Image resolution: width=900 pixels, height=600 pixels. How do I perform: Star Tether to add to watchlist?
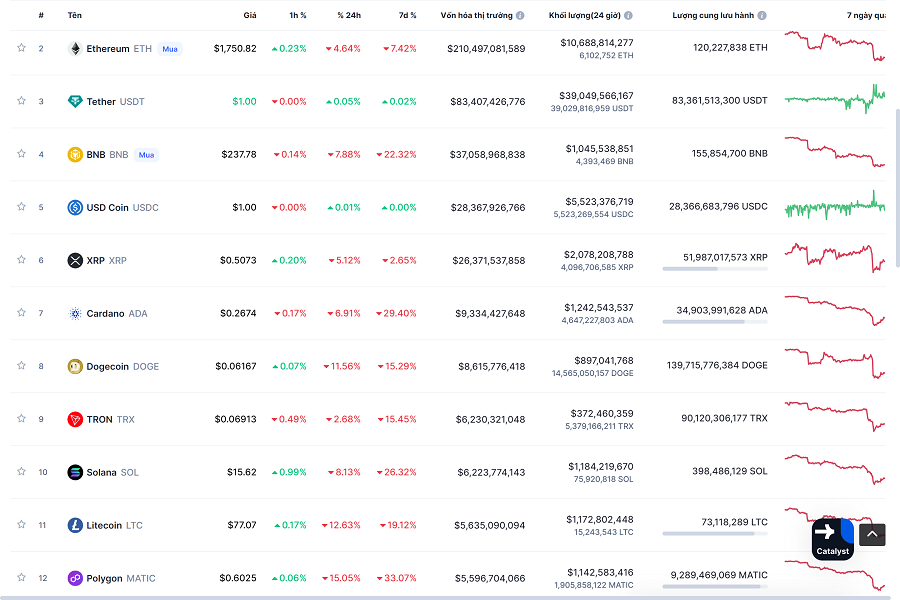(21, 100)
